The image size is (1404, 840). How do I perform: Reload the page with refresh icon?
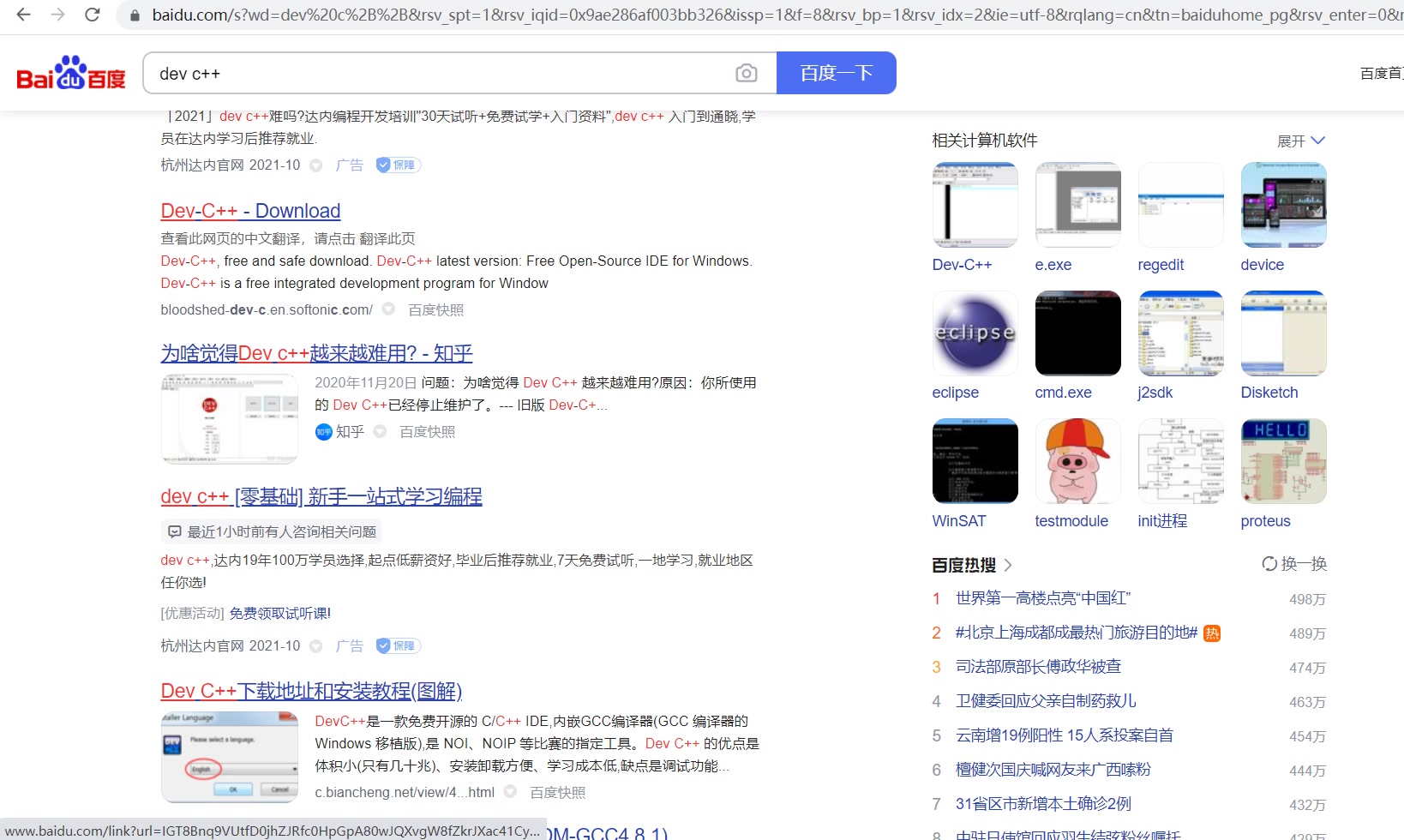[93, 15]
